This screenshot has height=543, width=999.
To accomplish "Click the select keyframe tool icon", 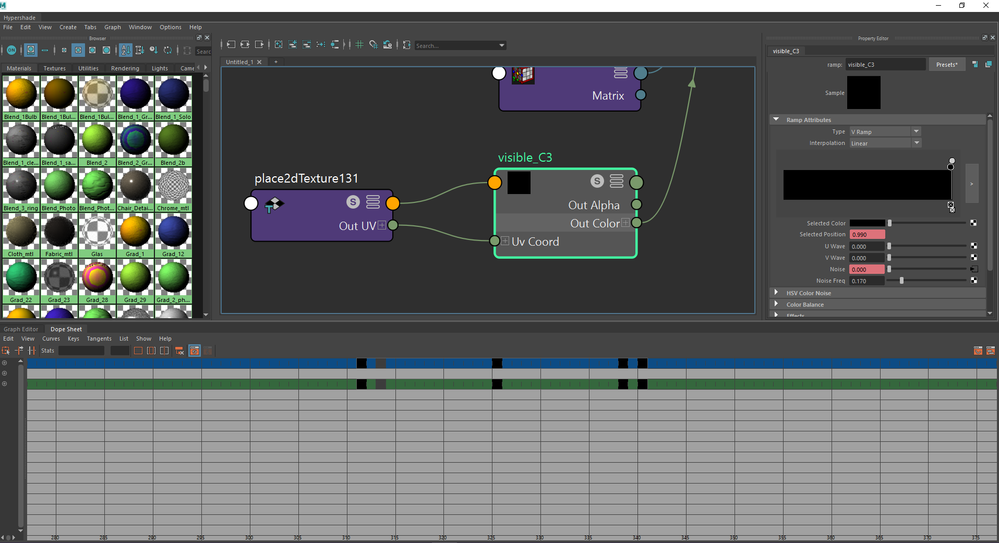I will (x=6, y=351).
